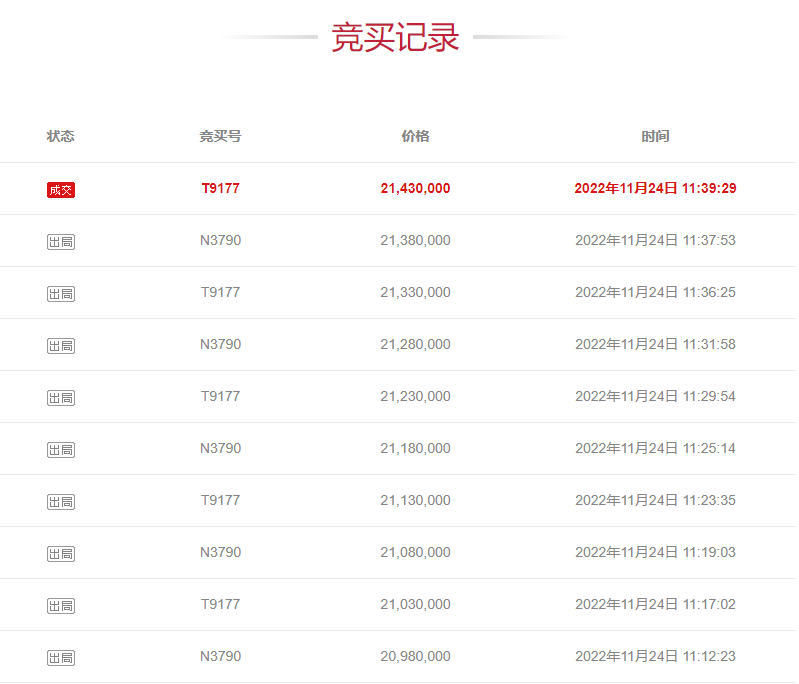Select the winning bidder number T9177 in red
The width and height of the screenshot is (799, 684).
click(220, 188)
